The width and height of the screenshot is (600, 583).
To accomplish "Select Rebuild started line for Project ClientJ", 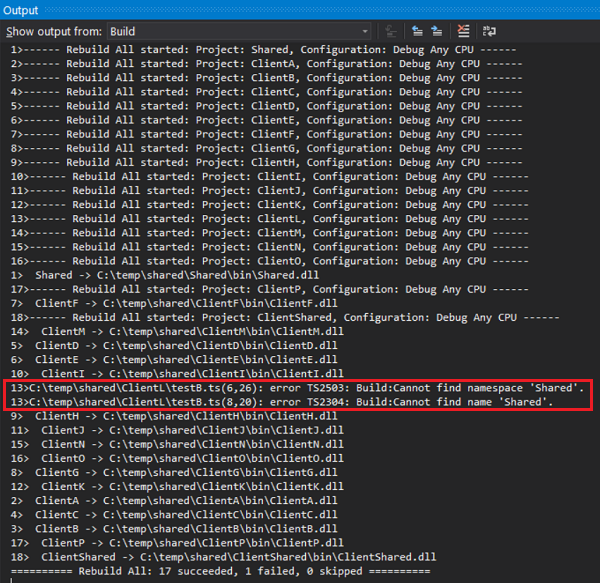I will coord(269,191).
